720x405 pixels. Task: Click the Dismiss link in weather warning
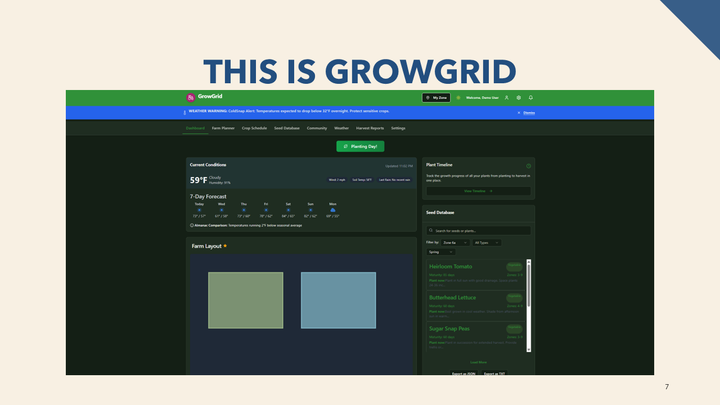529,112
